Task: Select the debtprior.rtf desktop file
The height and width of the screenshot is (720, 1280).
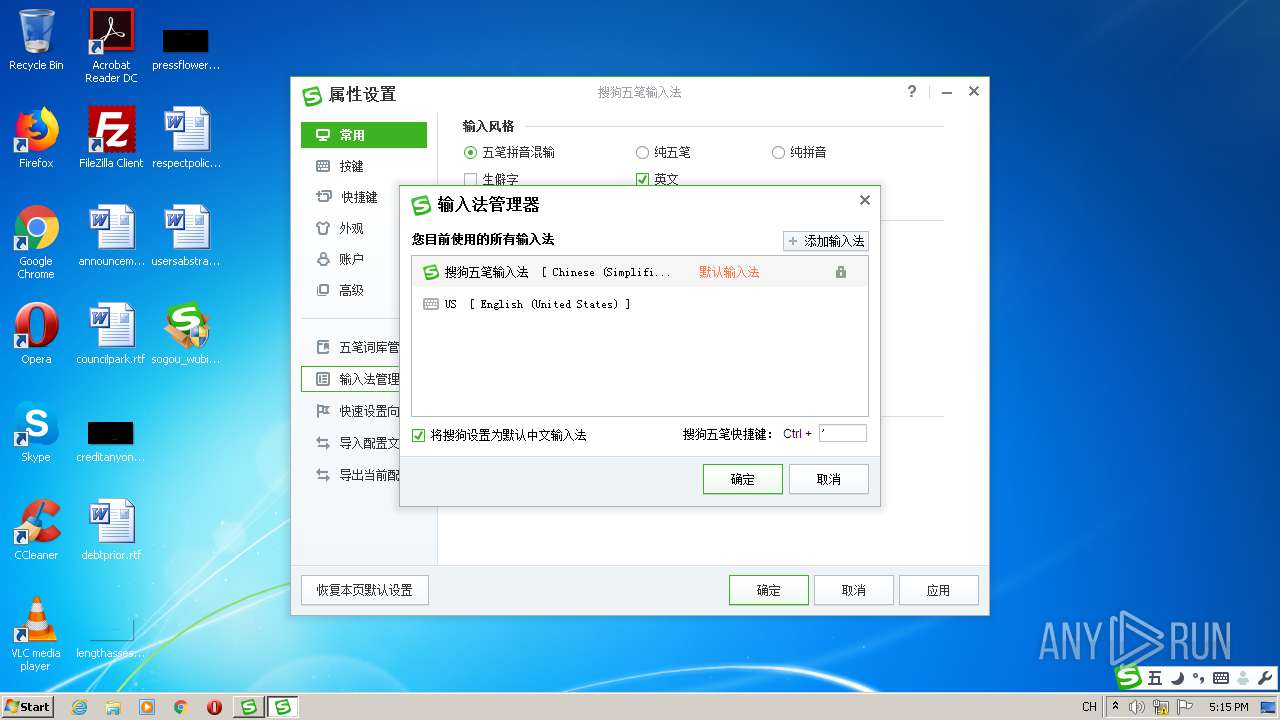Action: pyautogui.click(x=111, y=530)
